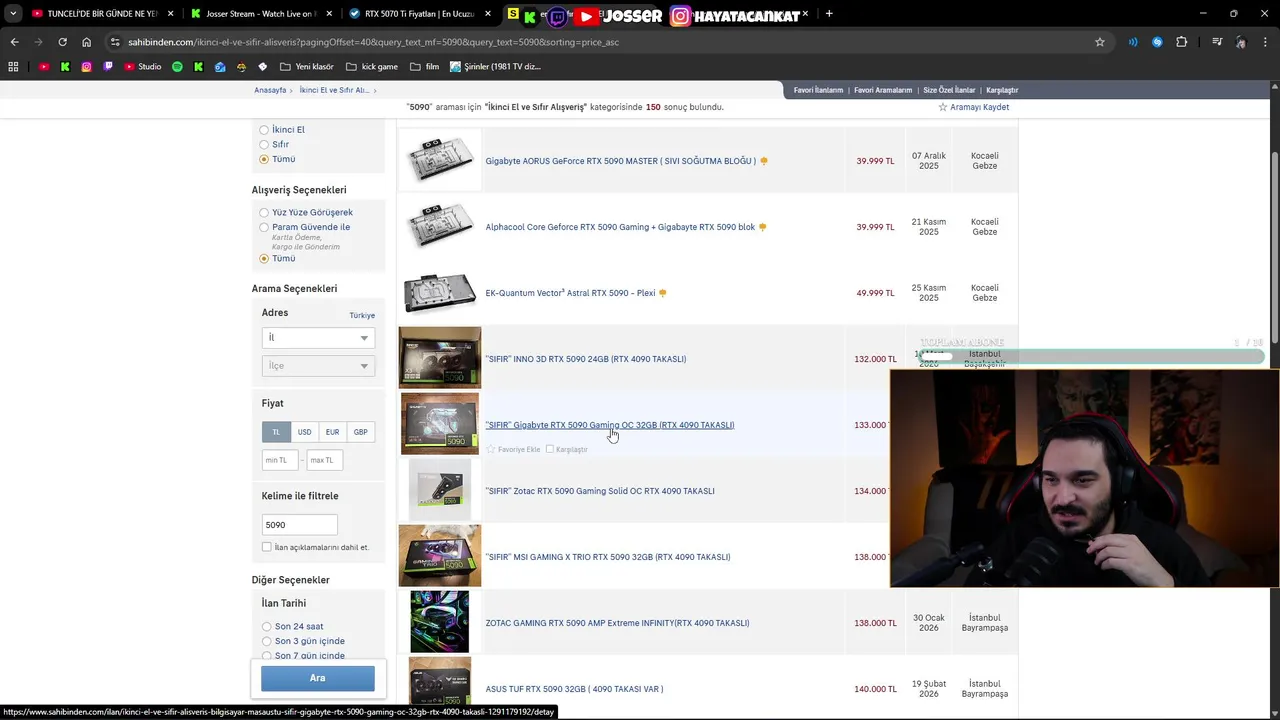Open MSI GAMING X TRIO listing thumbnail

pyautogui.click(x=440, y=556)
